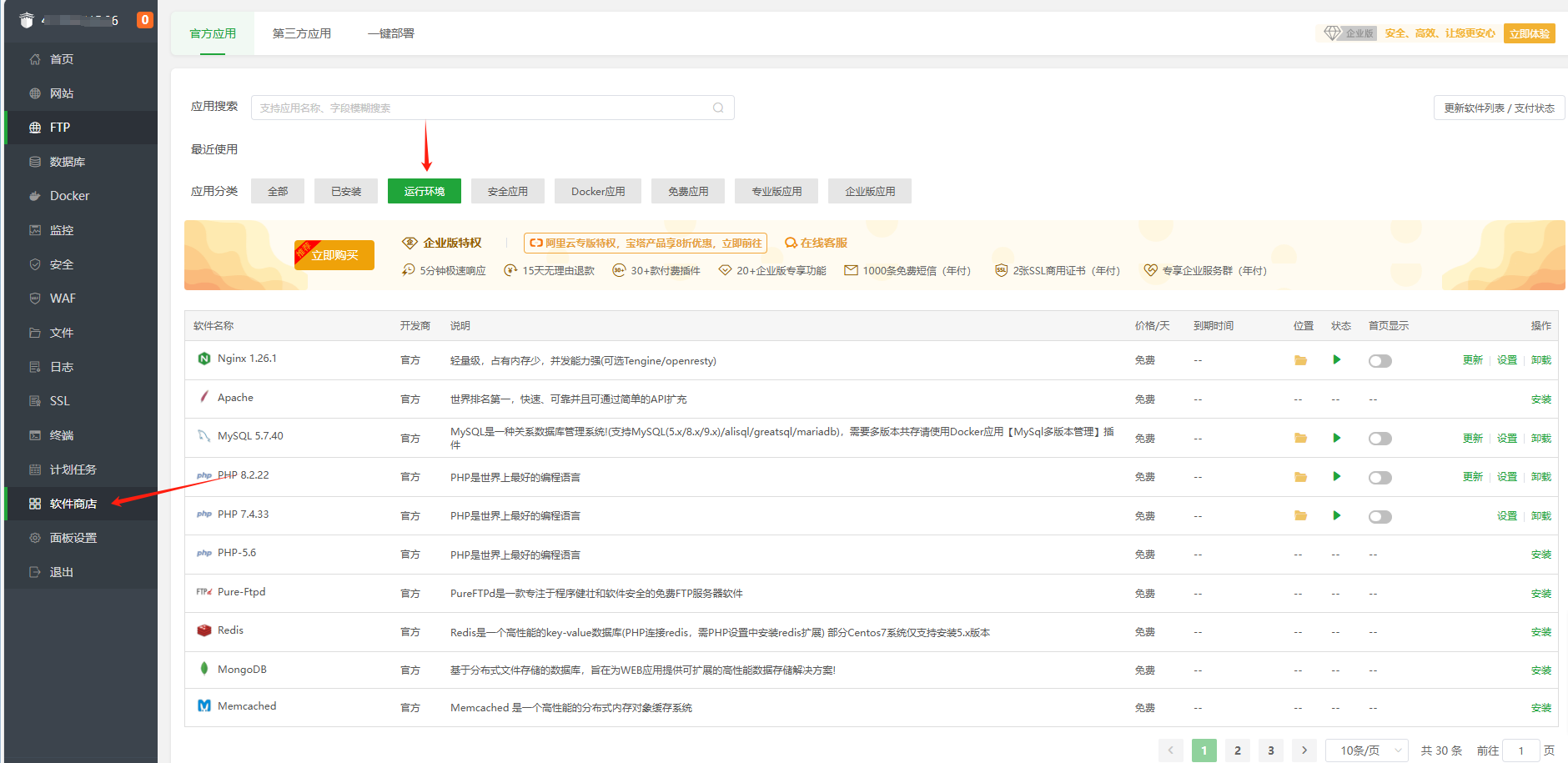Click 安装 link for Apache
Viewport: 1568px width, 763px height.
(x=1541, y=399)
